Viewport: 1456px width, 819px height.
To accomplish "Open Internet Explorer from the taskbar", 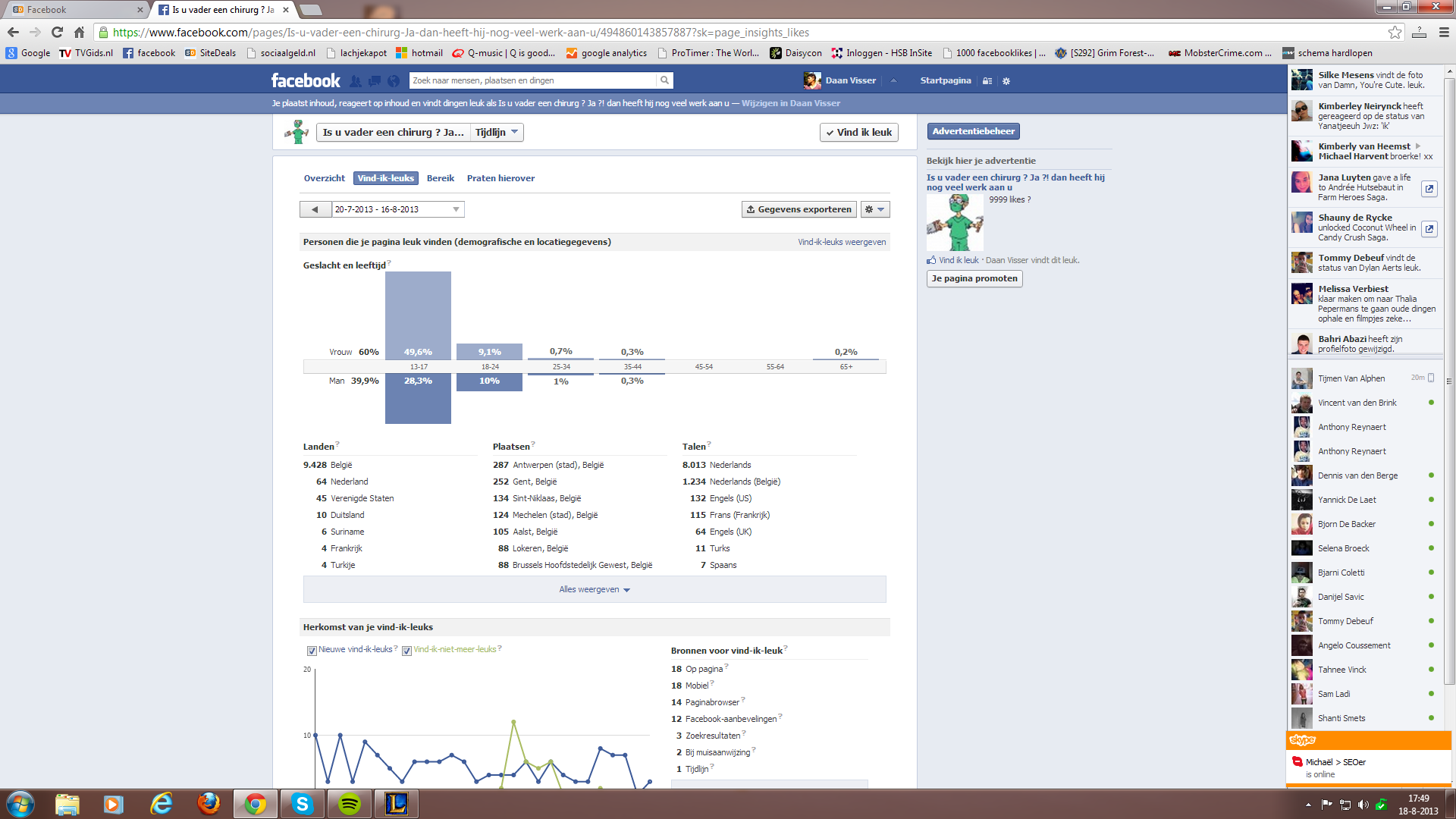I will pyautogui.click(x=162, y=804).
